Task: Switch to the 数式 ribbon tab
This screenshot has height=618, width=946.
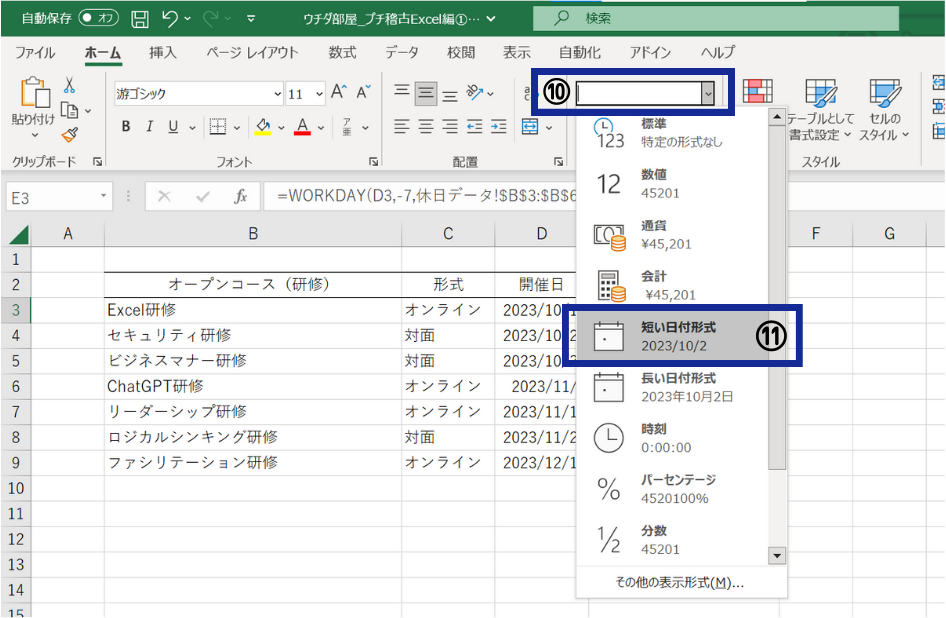Action: tap(342, 53)
